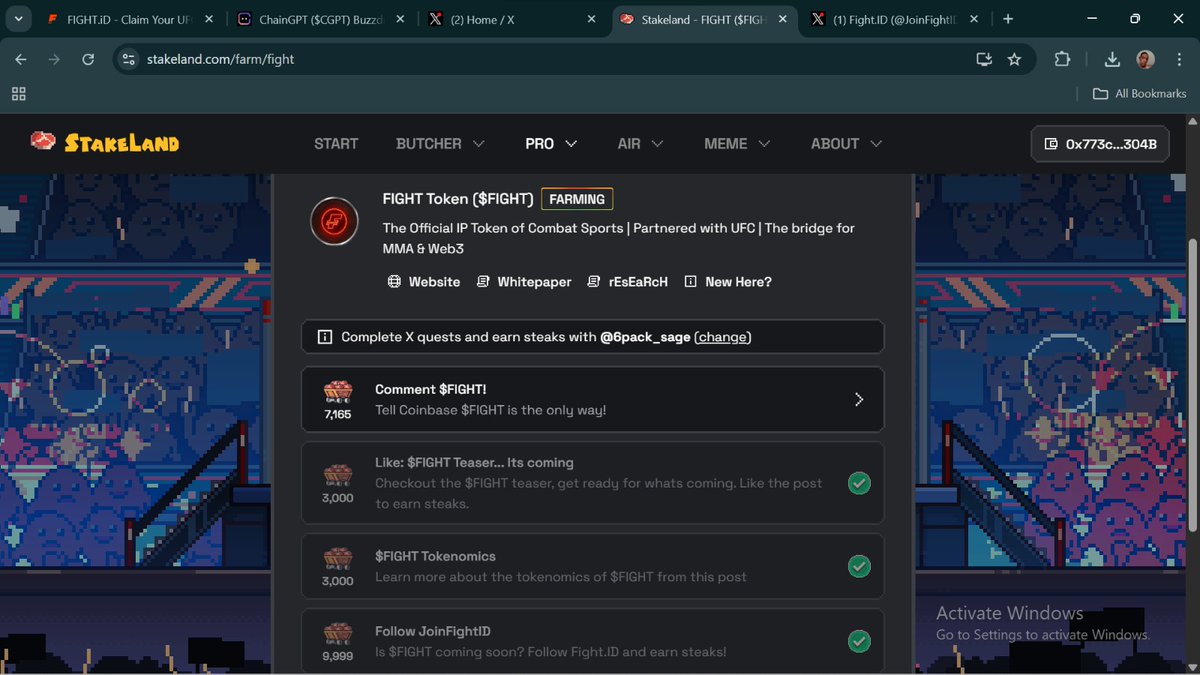Open the Website link
Image resolution: width=1200 pixels, height=675 pixels.
pyautogui.click(x=424, y=282)
